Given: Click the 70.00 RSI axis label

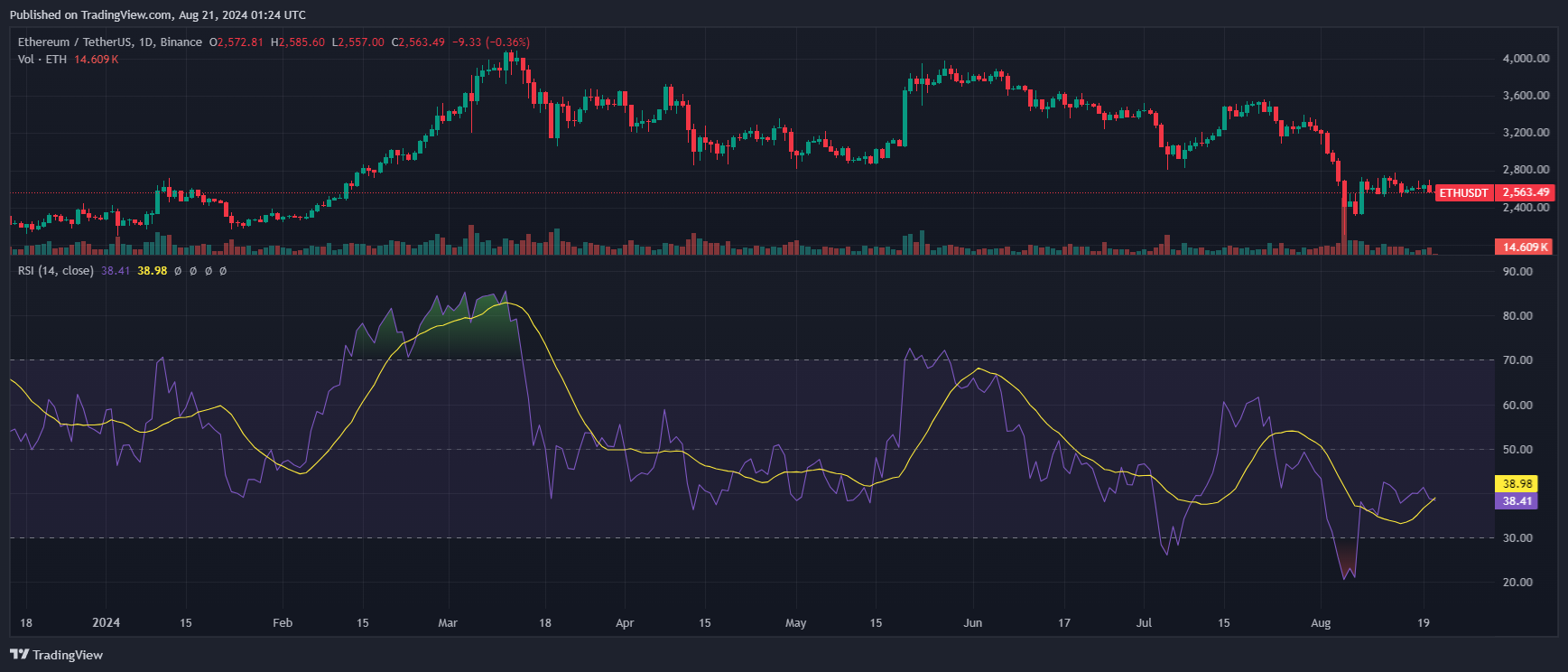Looking at the screenshot, I should pos(1517,360).
